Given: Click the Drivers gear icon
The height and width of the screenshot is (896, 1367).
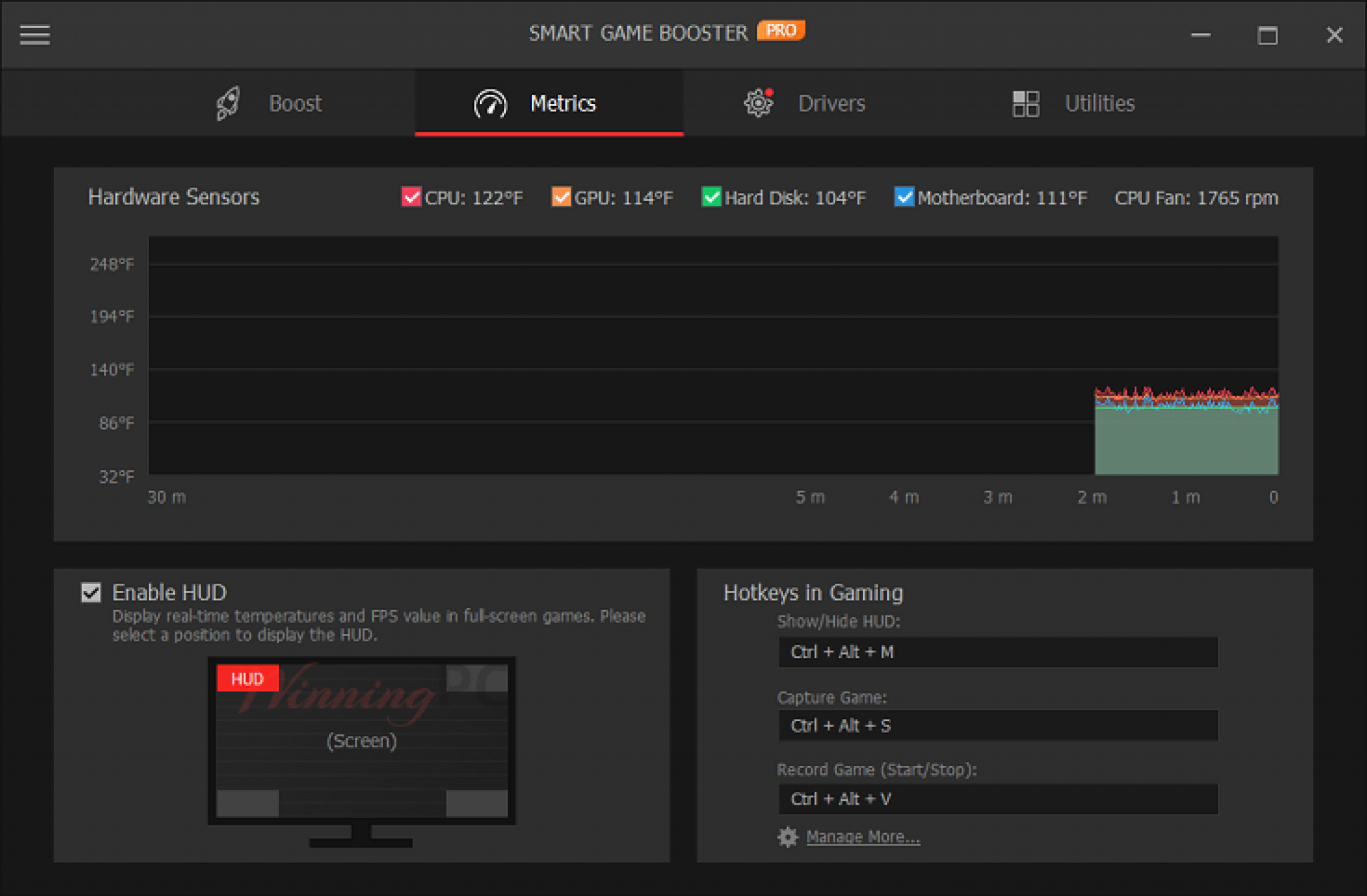Looking at the screenshot, I should [x=758, y=103].
